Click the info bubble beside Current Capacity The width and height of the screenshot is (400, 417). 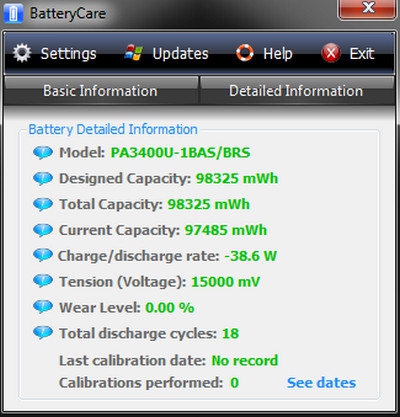43,230
